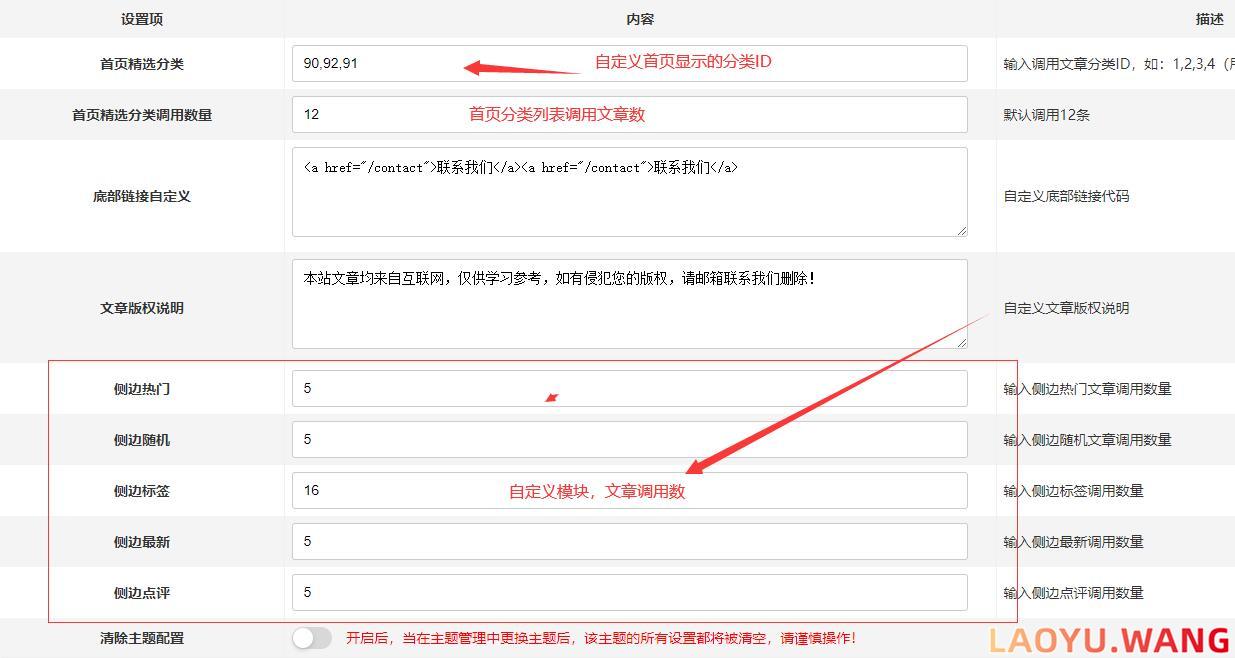The height and width of the screenshot is (658, 1235).
Task: Grab the resize handle of 底部链接自定义 textarea
Action: click(962, 231)
